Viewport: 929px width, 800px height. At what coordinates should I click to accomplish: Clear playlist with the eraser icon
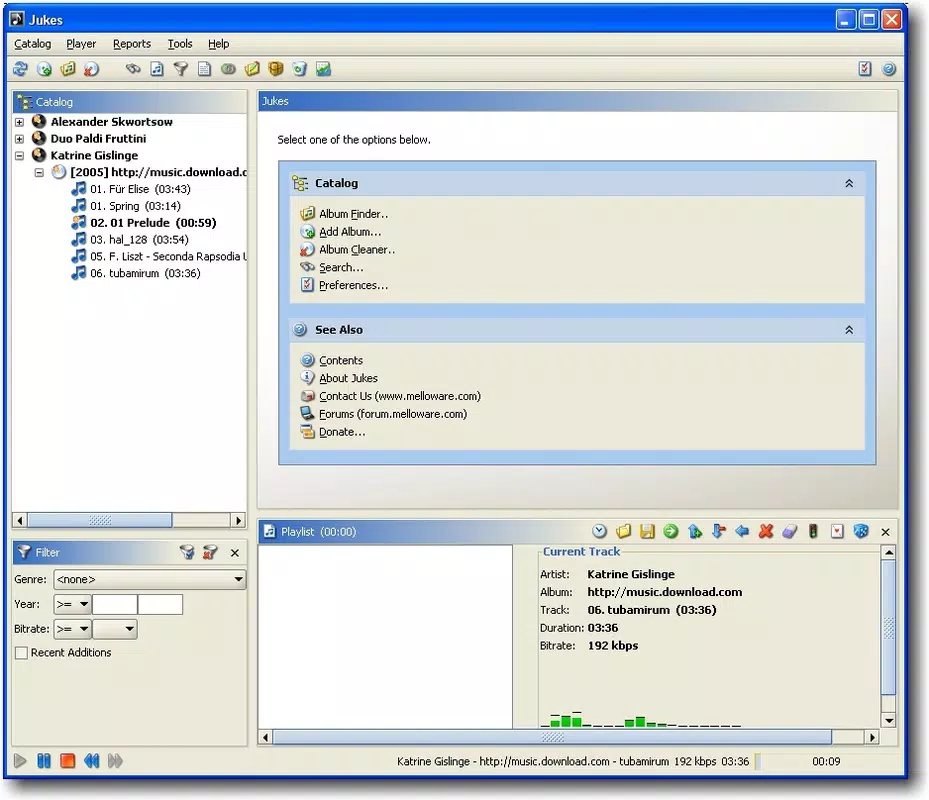790,532
